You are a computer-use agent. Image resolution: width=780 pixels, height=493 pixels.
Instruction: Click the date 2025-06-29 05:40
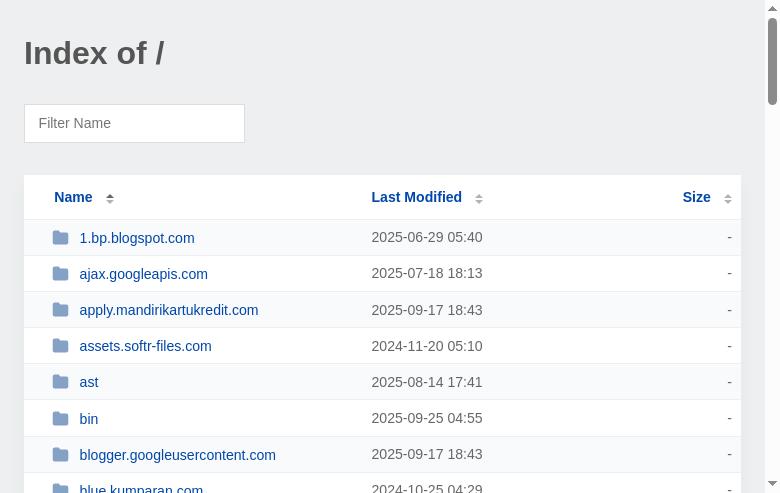click(427, 237)
